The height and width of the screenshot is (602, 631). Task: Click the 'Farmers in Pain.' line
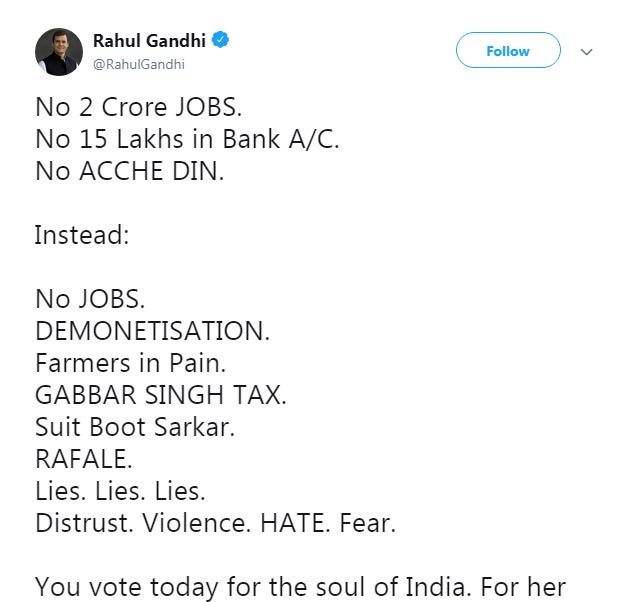click(x=131, y=363)
